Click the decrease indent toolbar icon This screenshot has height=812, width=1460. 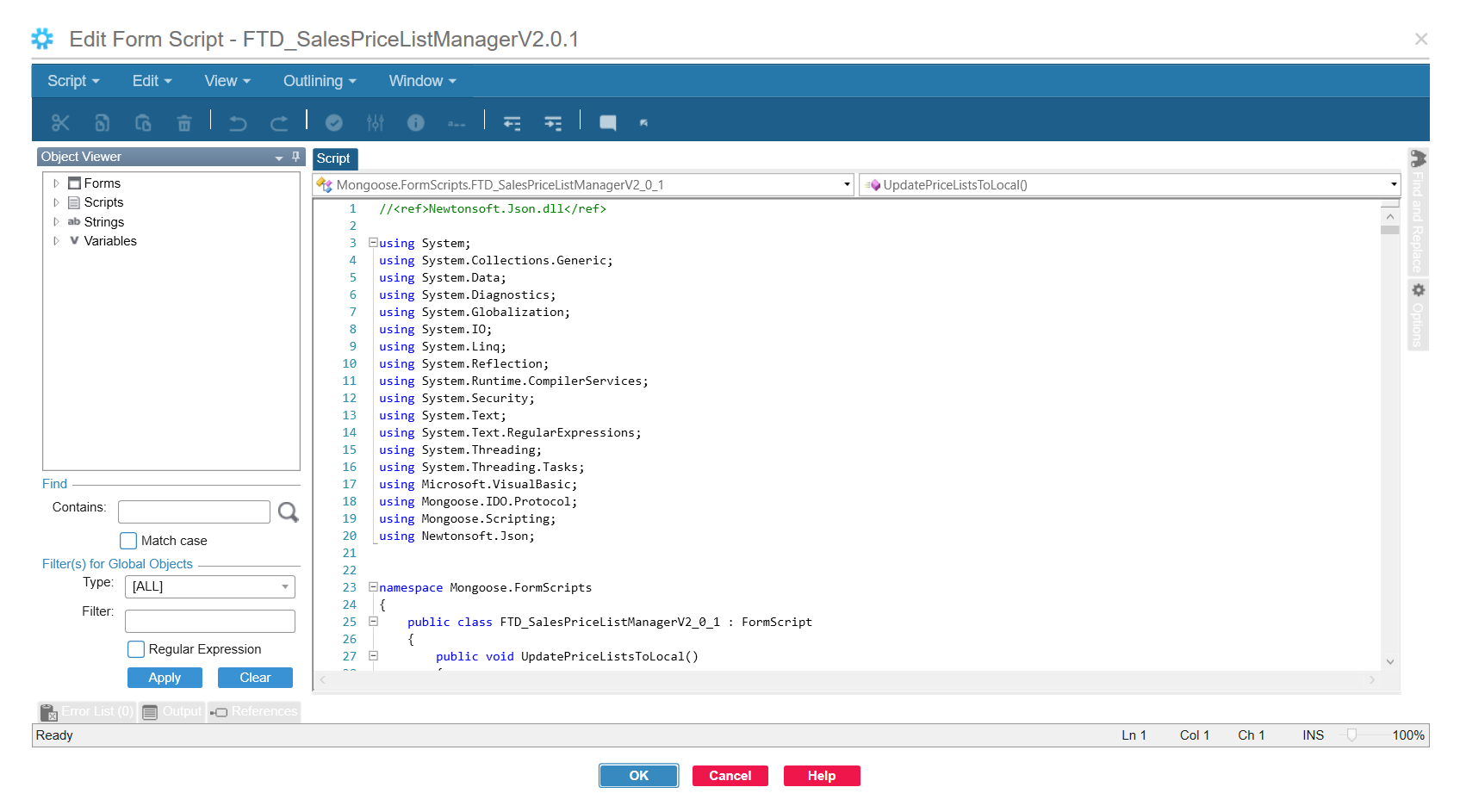pyautogui.click(x=512, y=123)
